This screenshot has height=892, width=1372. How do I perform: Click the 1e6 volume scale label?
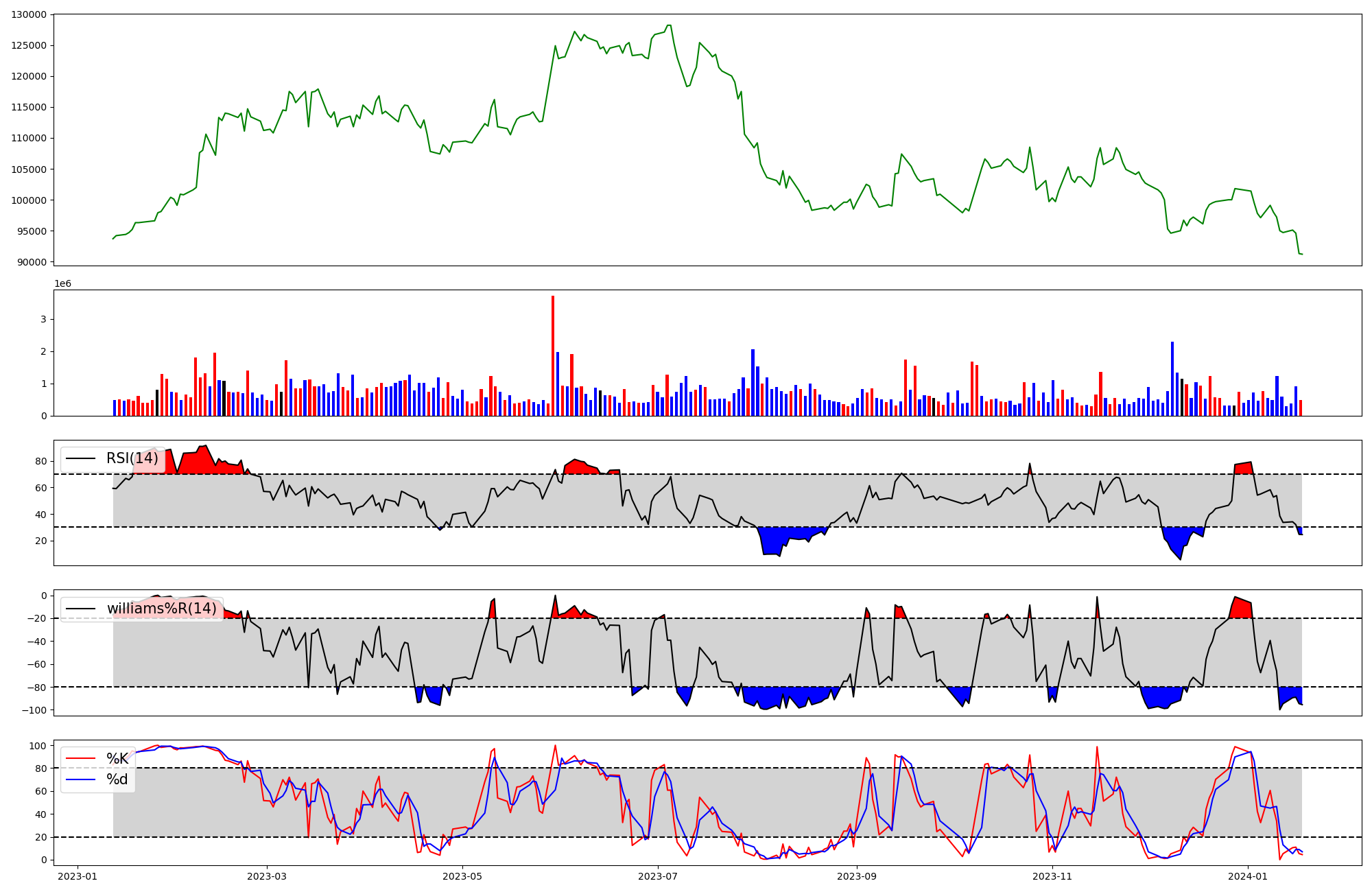pos(62,283)
